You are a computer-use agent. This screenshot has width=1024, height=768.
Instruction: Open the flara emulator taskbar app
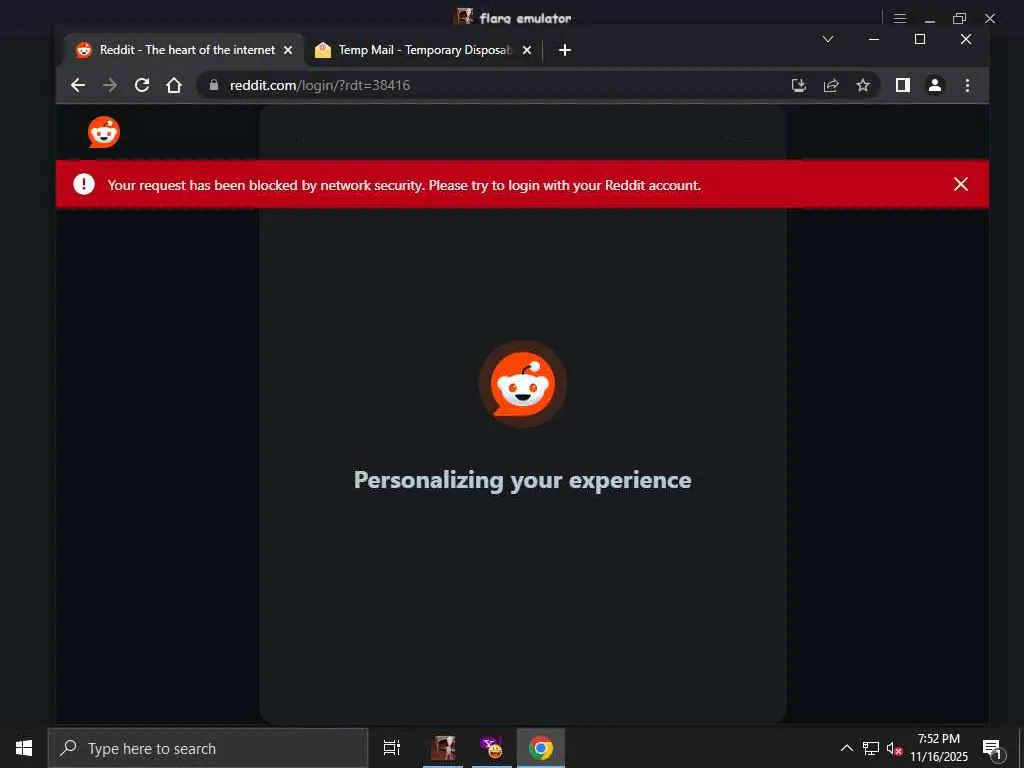tap(443, 748)
